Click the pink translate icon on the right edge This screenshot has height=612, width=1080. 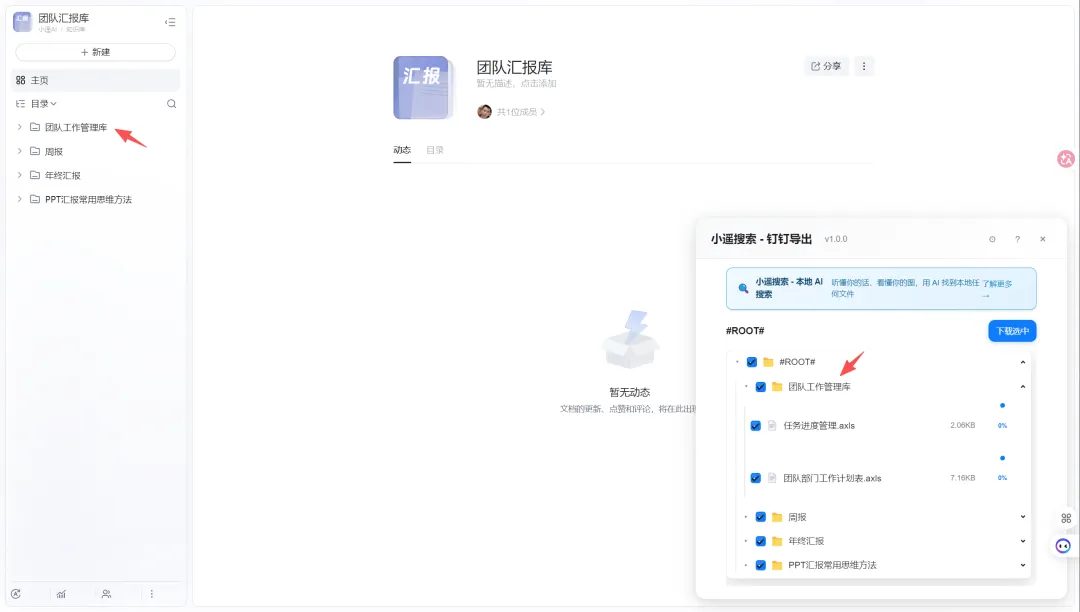click(x=1066, y=159)
